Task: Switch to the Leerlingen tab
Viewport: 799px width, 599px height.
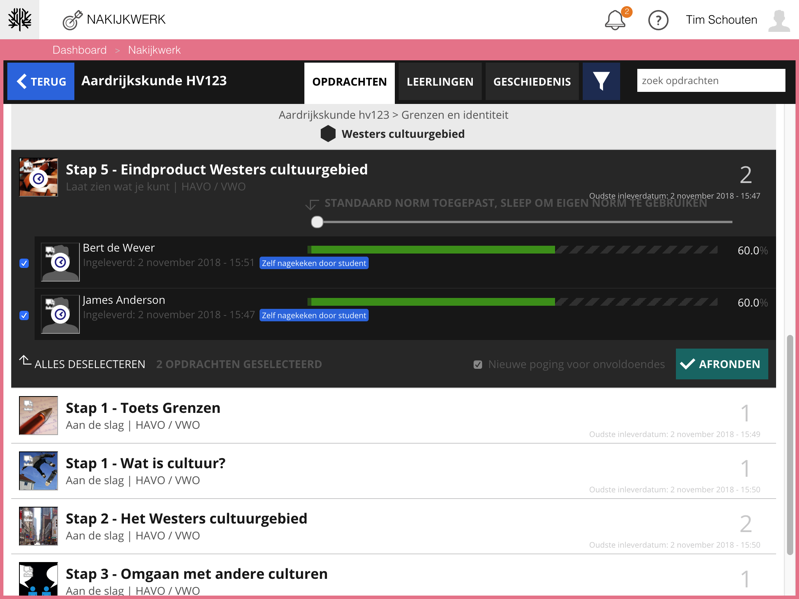Action: [x=440, y=82]
